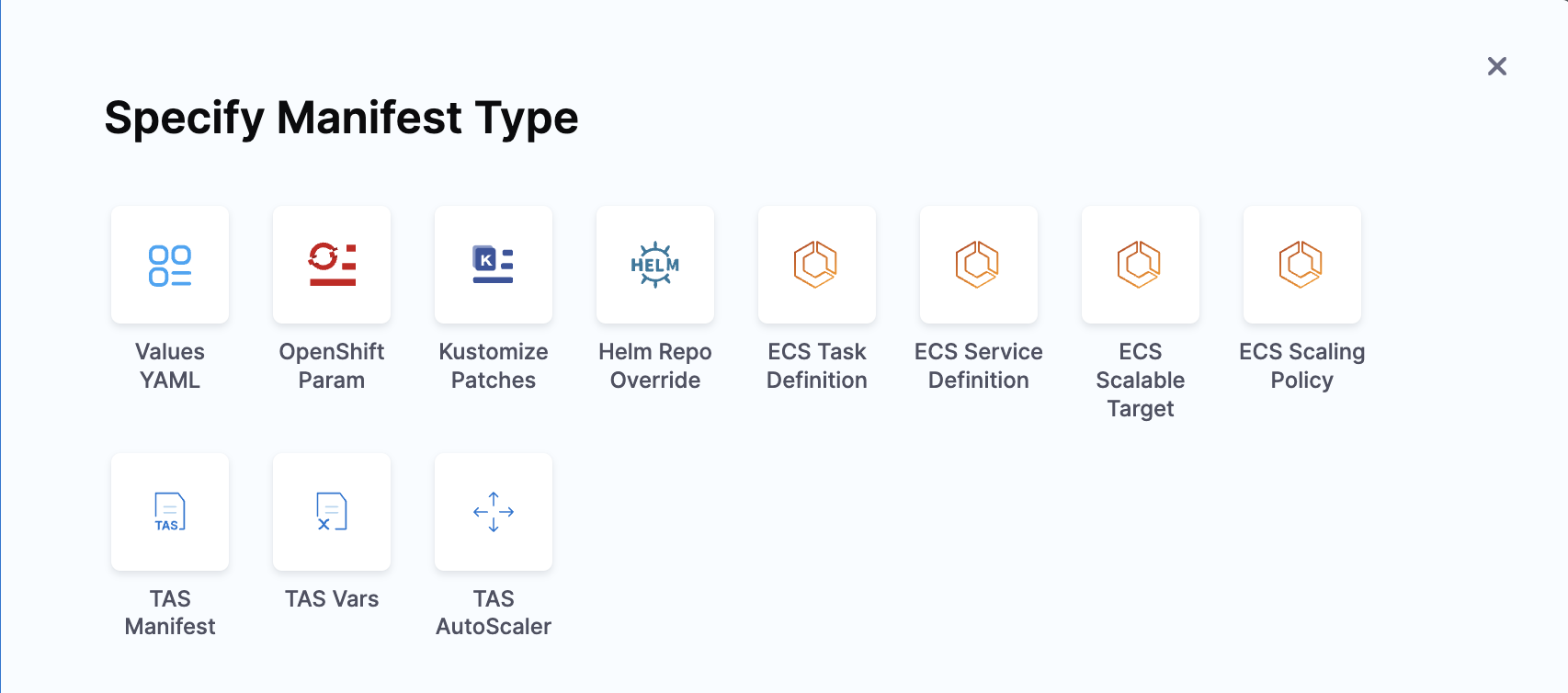Pick the TAS AutoScaler arrows icon

(494, 512)
